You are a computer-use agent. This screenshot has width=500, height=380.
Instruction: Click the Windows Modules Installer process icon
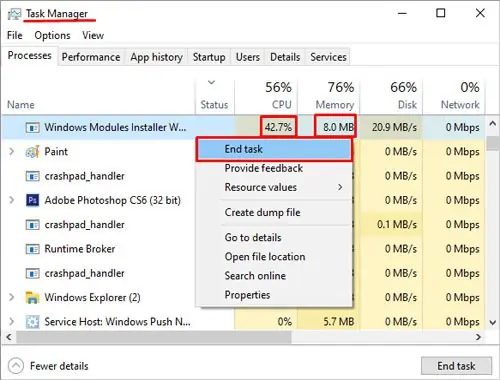click(x=32, y=127)
